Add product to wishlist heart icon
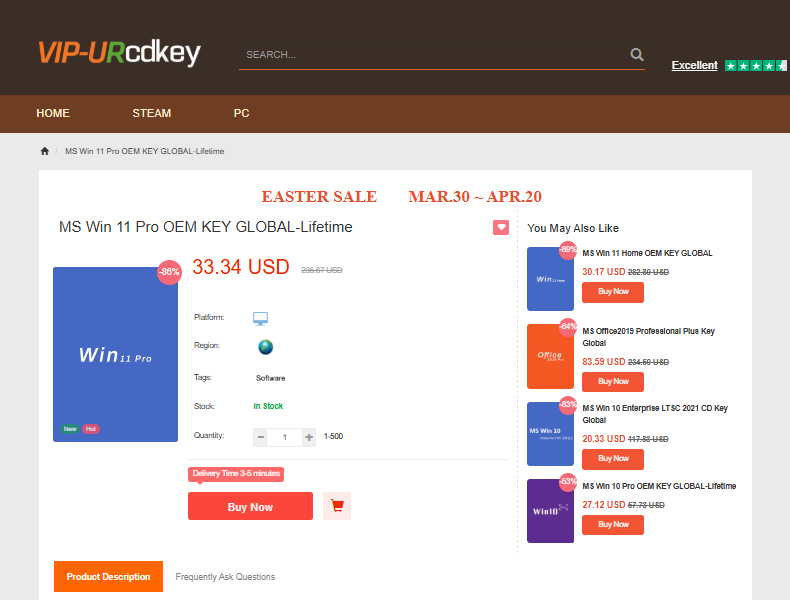Screen dimensions: 790x600 pos(501,228)
